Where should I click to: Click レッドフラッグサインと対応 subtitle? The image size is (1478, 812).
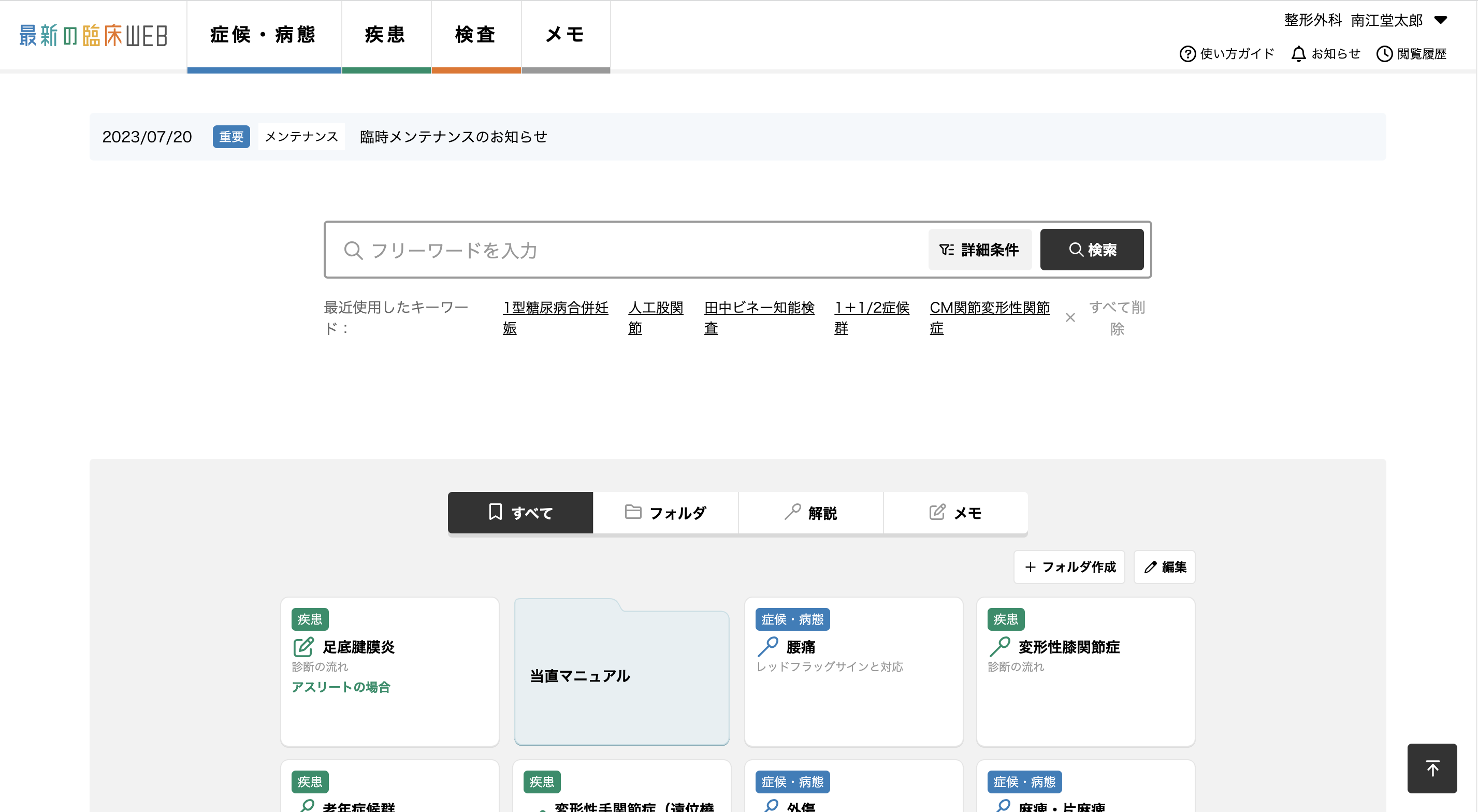[830, 667]
